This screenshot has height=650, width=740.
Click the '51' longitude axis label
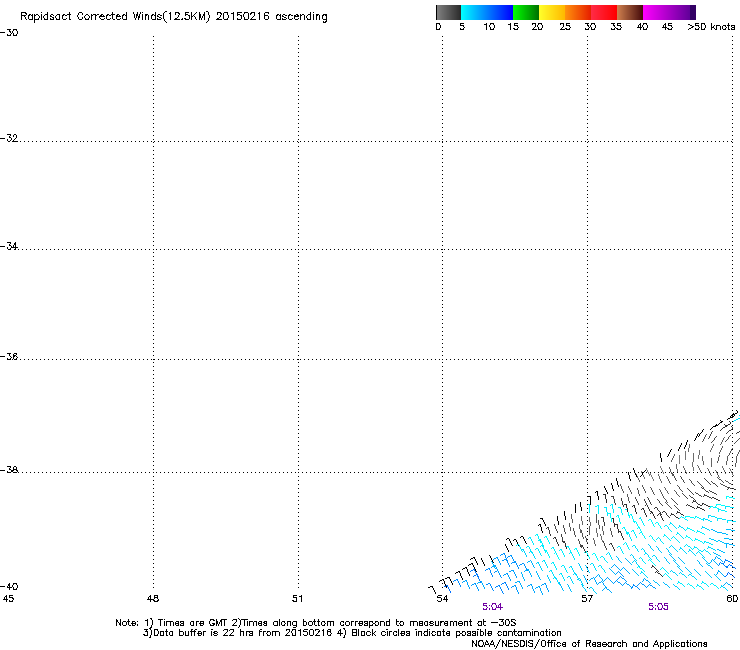297,599
